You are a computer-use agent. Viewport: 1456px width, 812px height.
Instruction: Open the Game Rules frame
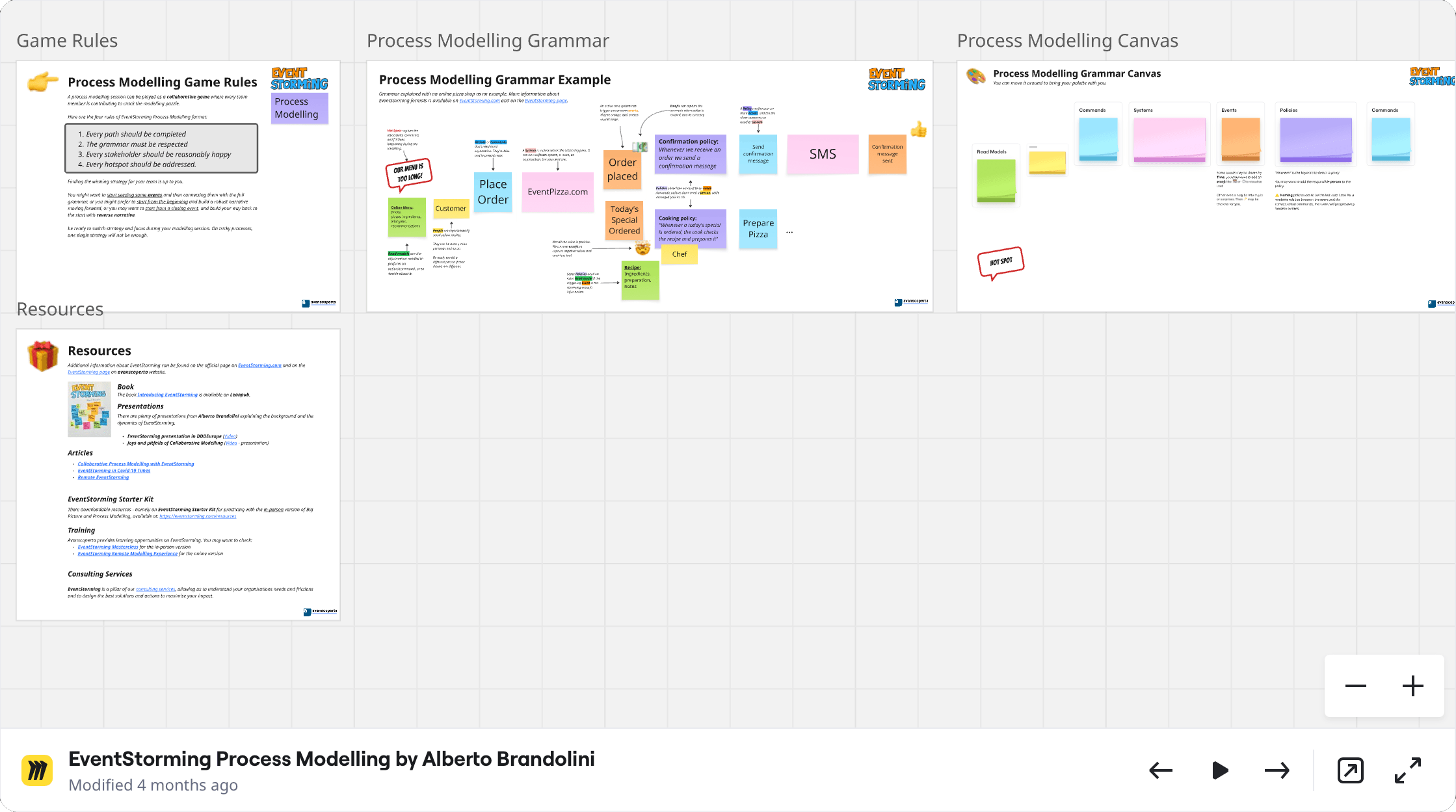point(67,41)
